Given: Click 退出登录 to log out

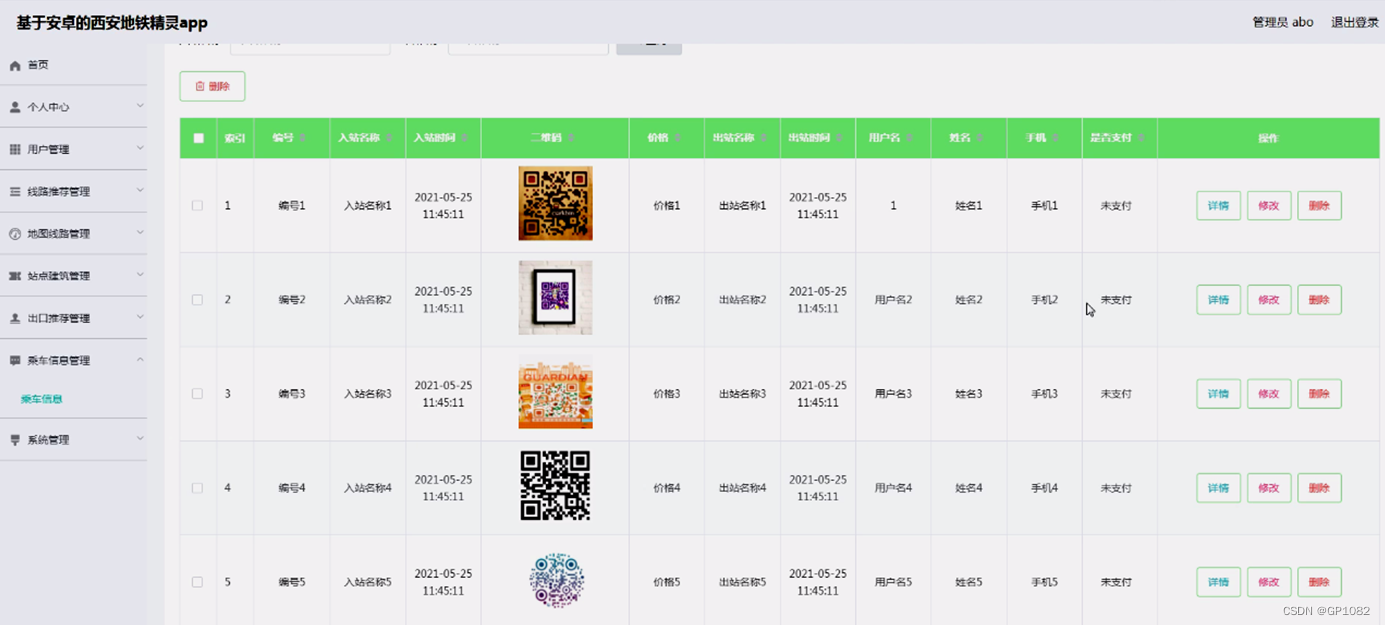Looking at the screenshot, I should [x=1354, y=22].
